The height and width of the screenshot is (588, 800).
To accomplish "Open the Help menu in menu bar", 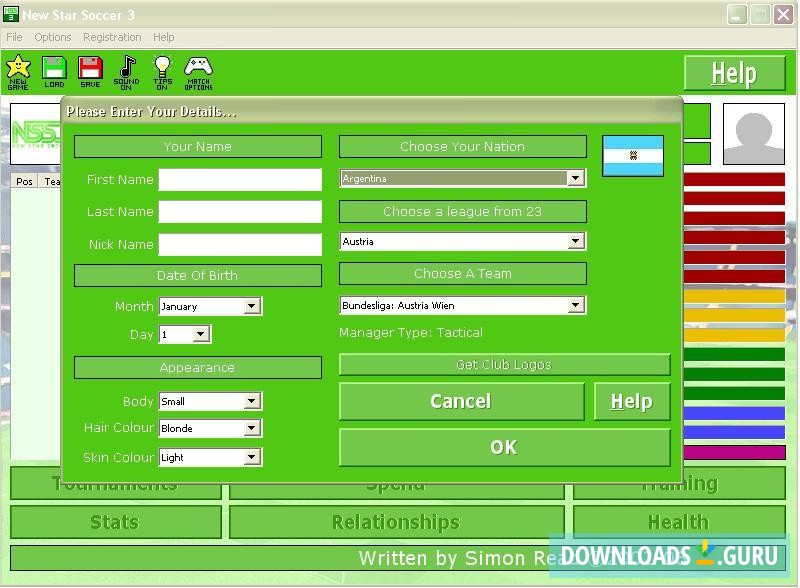I will (x=164, y=37).
